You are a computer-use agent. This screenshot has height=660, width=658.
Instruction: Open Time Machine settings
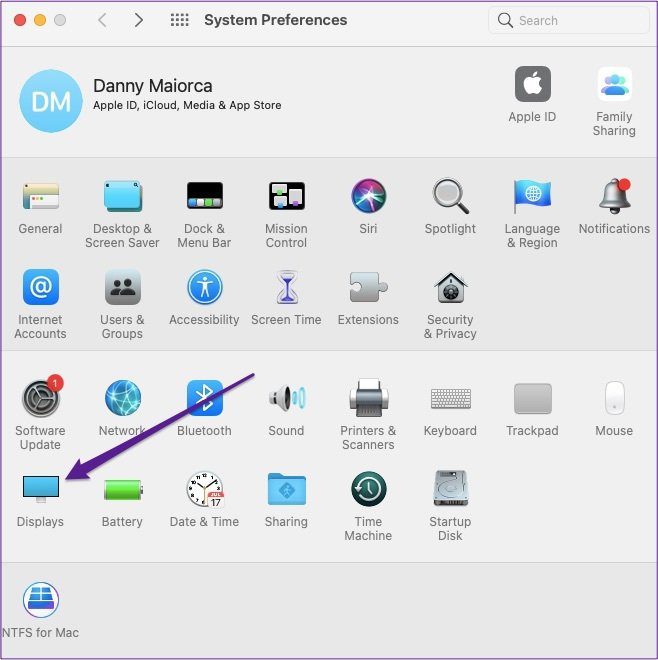coord(368,489)
